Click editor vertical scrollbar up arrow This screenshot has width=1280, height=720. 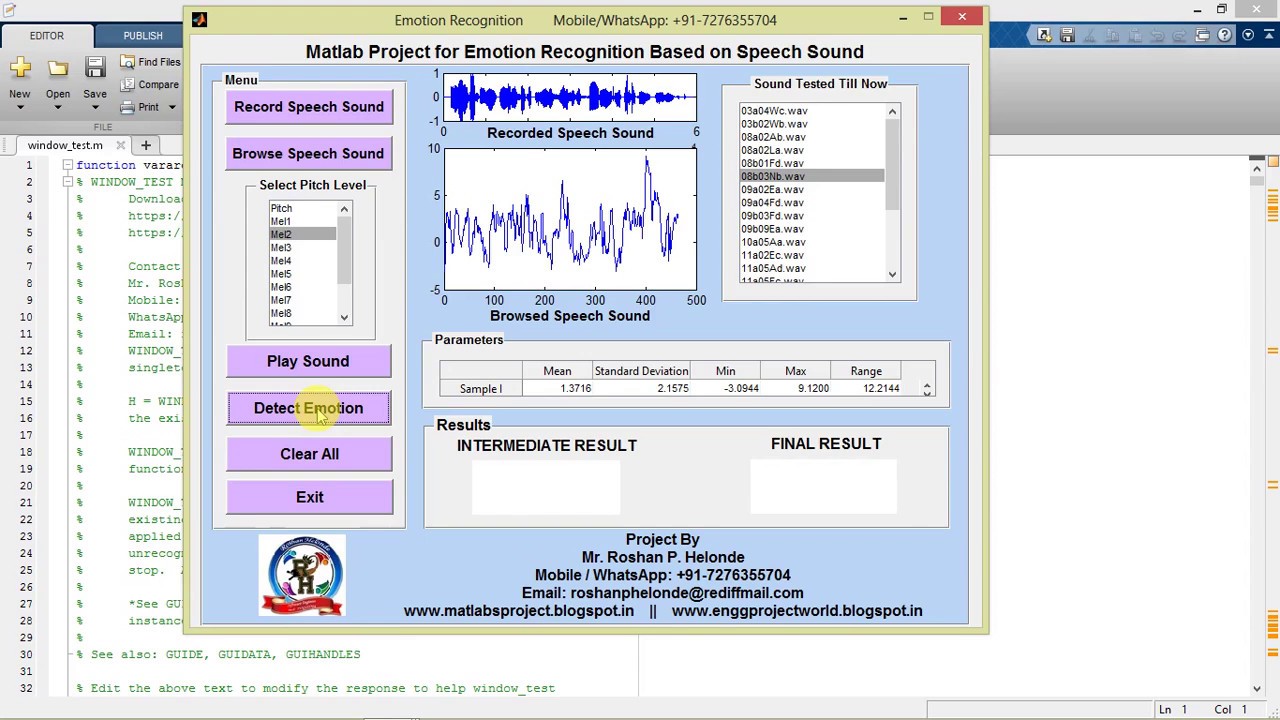(x=1257, y=168)
